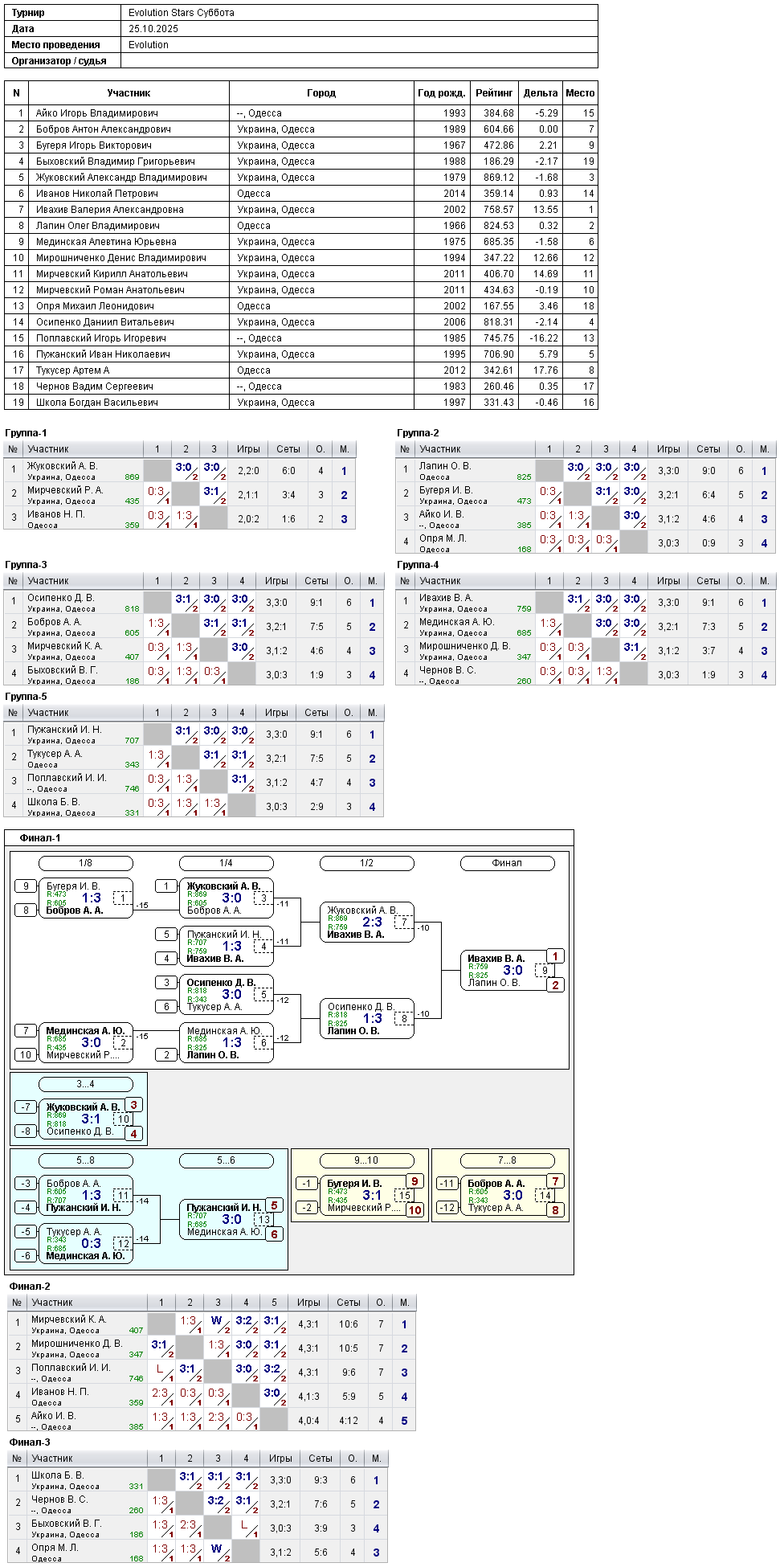
Task: Select participant "Ивахив Валерия Александровна"
Action: 110,210
